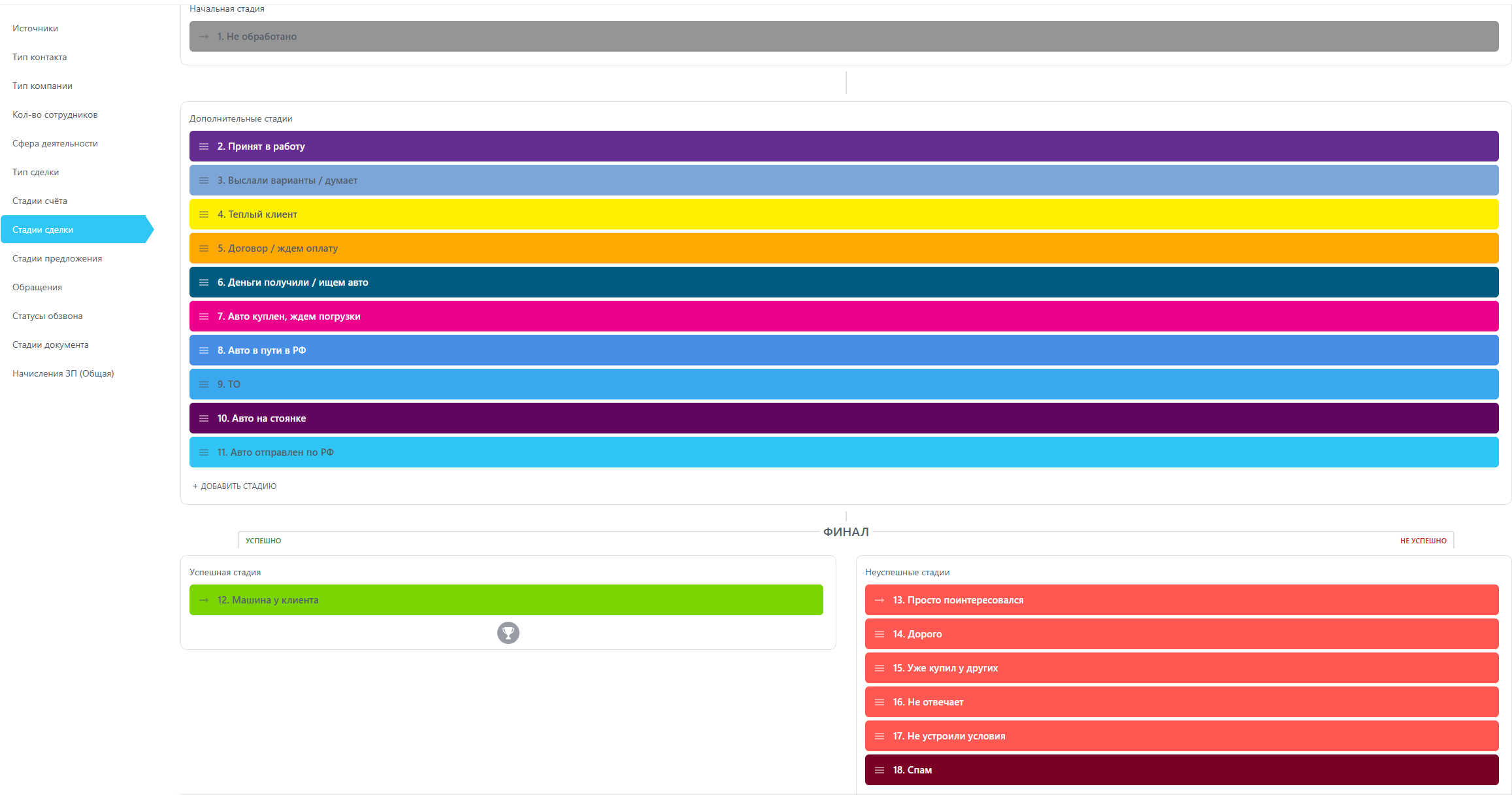The image size is (1512, 795).
Task: Open Начисления ЗП (Общая) item
Action: 63,374
